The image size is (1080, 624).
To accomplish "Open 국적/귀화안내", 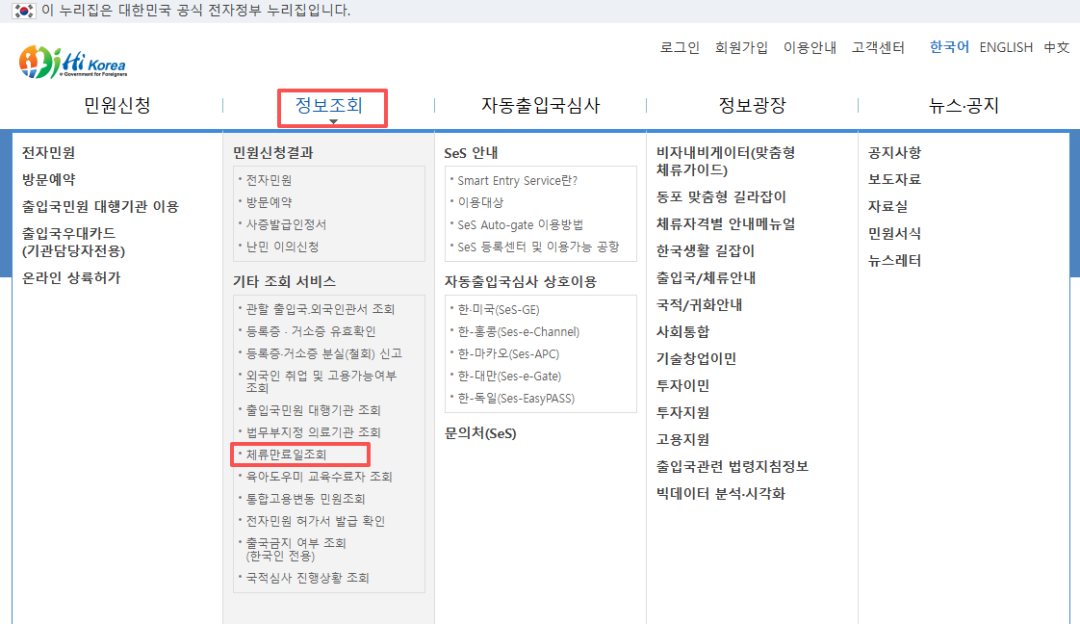I will [698, 304].
